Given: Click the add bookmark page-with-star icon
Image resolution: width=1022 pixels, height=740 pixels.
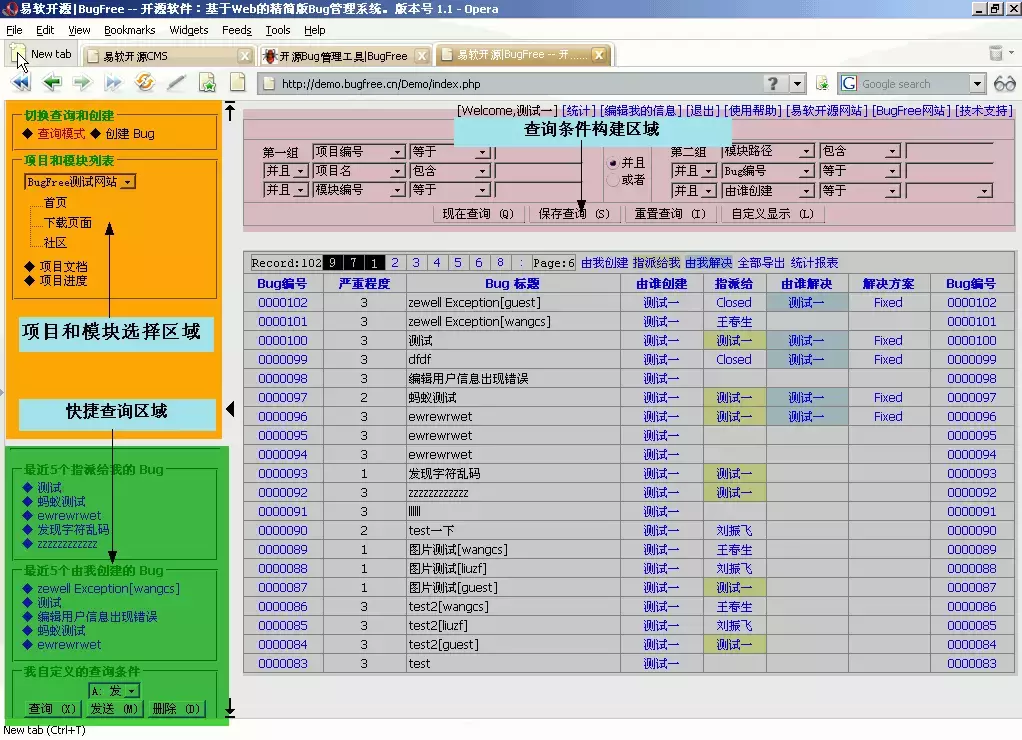Looking at the screenshot, I should [x=207, y=83].
